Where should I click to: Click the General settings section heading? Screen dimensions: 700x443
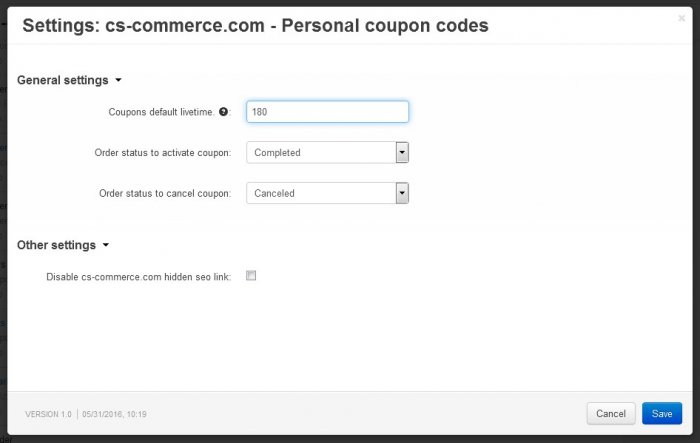[62, 80]
